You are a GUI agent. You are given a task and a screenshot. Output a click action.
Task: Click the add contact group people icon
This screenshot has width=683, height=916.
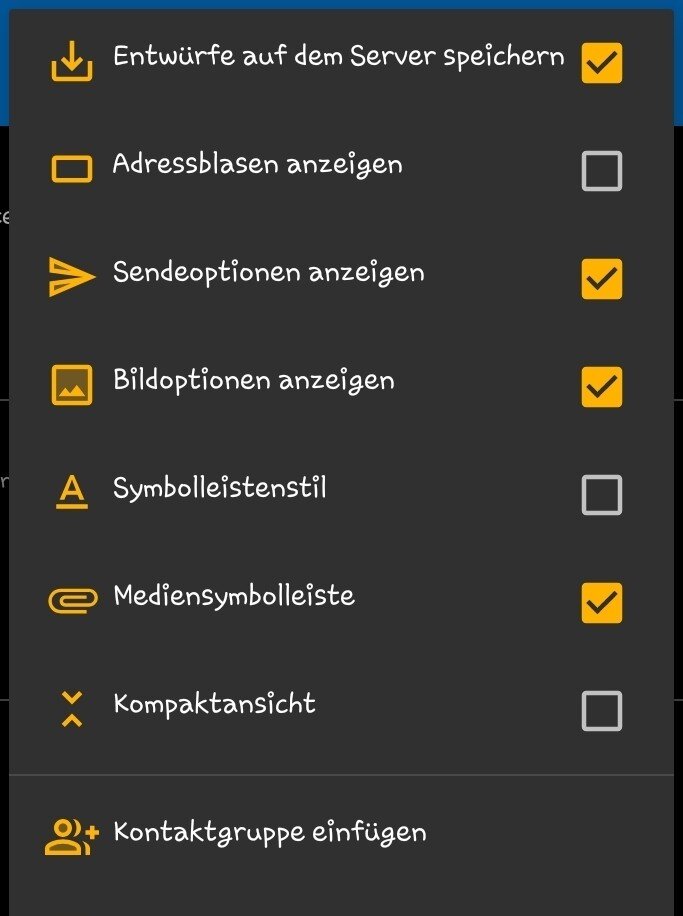coord(72,836)
